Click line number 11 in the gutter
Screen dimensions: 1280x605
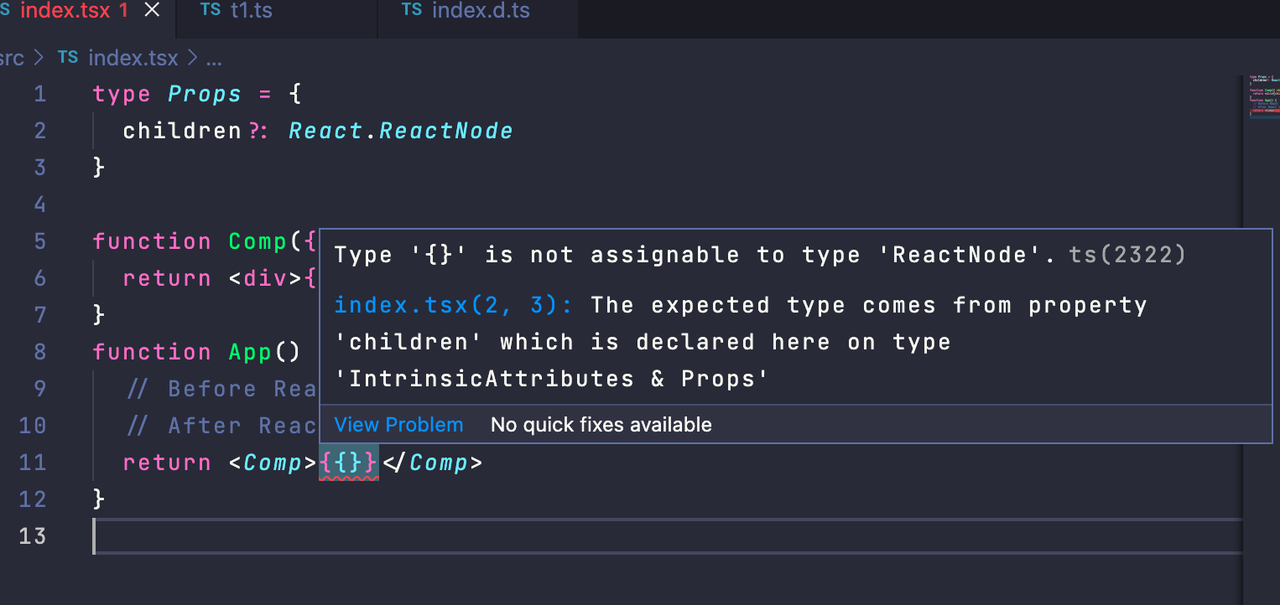pyautogui.click(x=33, y=463)
